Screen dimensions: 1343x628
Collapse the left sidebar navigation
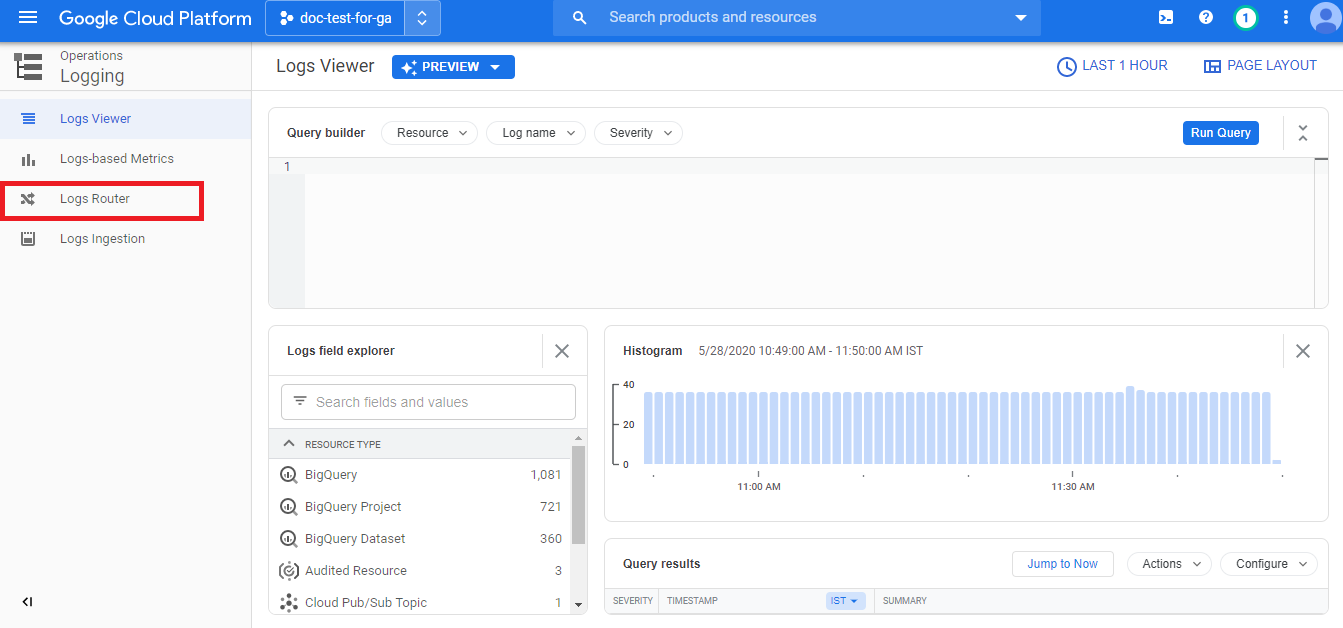[x=28, y=601]
